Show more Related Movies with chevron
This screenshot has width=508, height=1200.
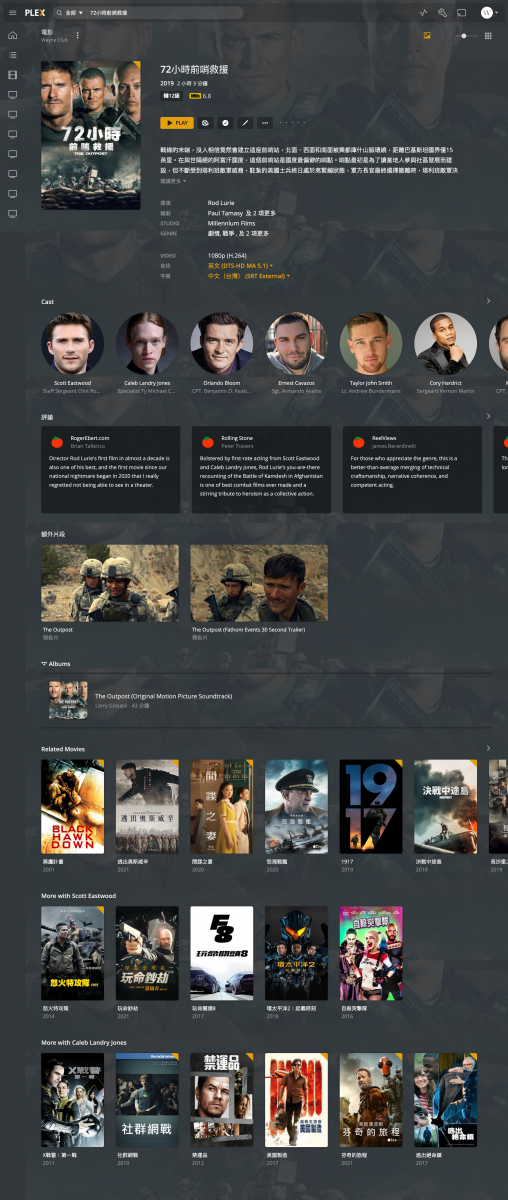(x=488, y=748)
